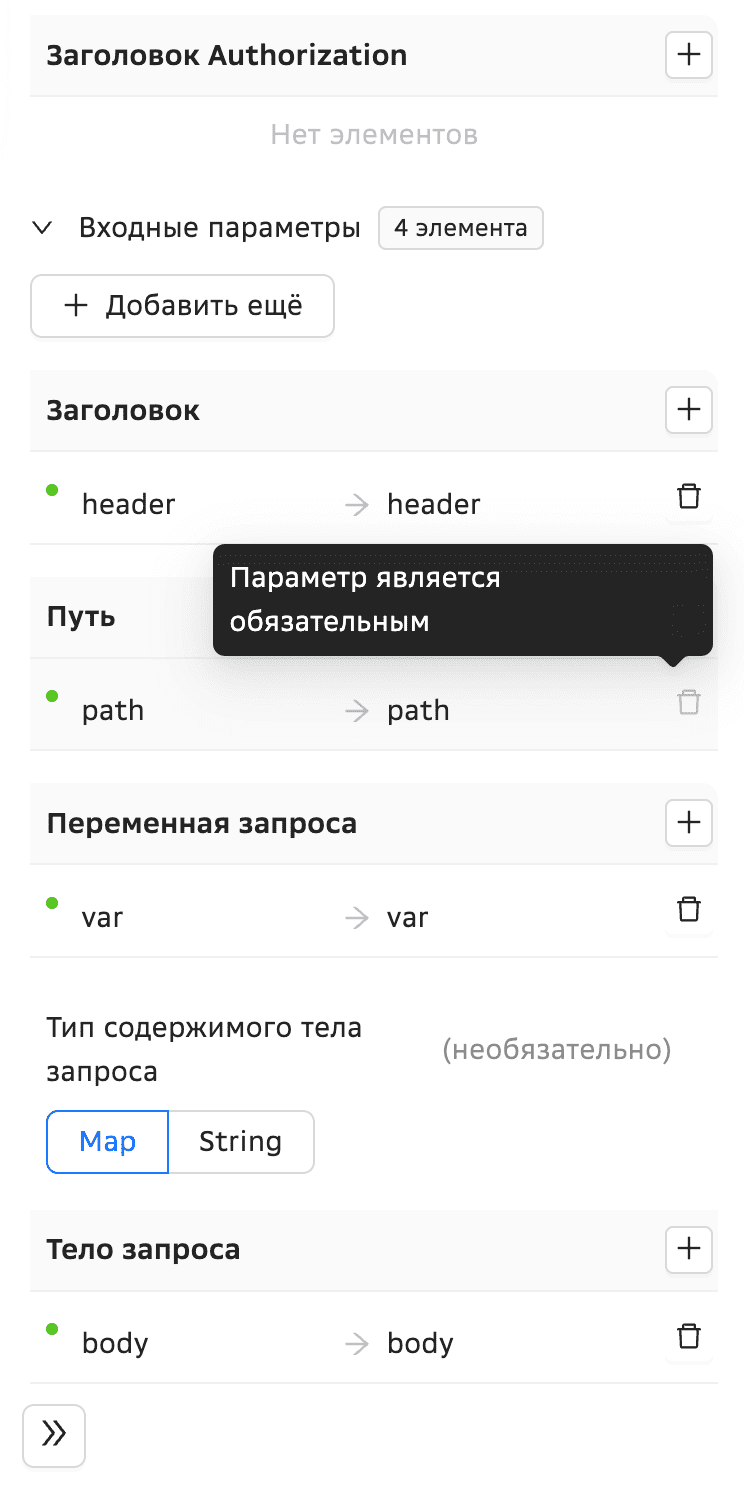Open the Тело запроса section header
Screen dimensions: 744x1504
(143, 1249)
